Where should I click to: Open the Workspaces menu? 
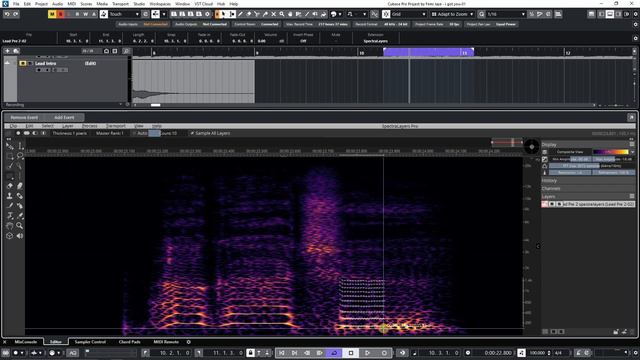click(x=160, y=4)
